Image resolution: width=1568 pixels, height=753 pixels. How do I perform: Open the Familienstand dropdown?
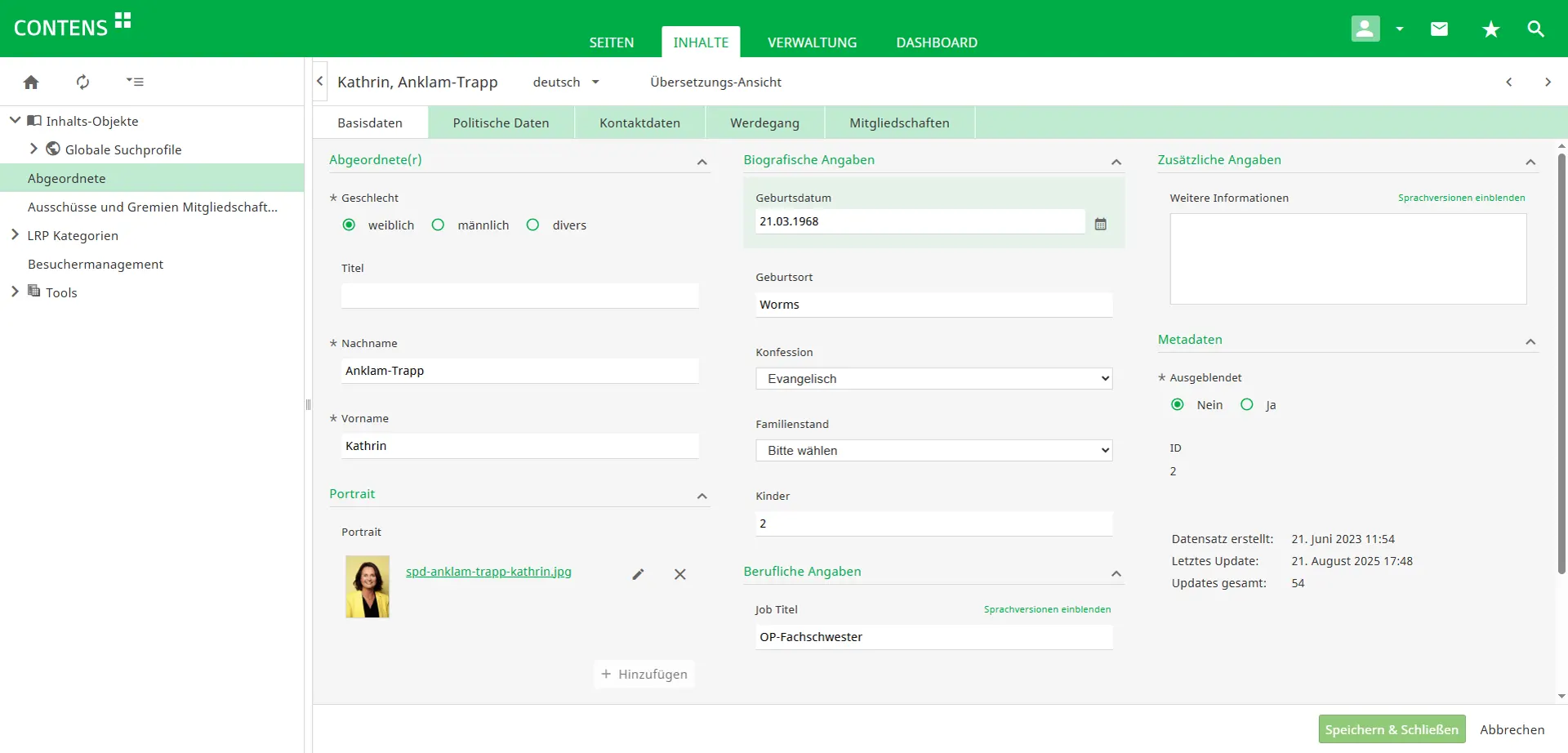tap(933, 451)
